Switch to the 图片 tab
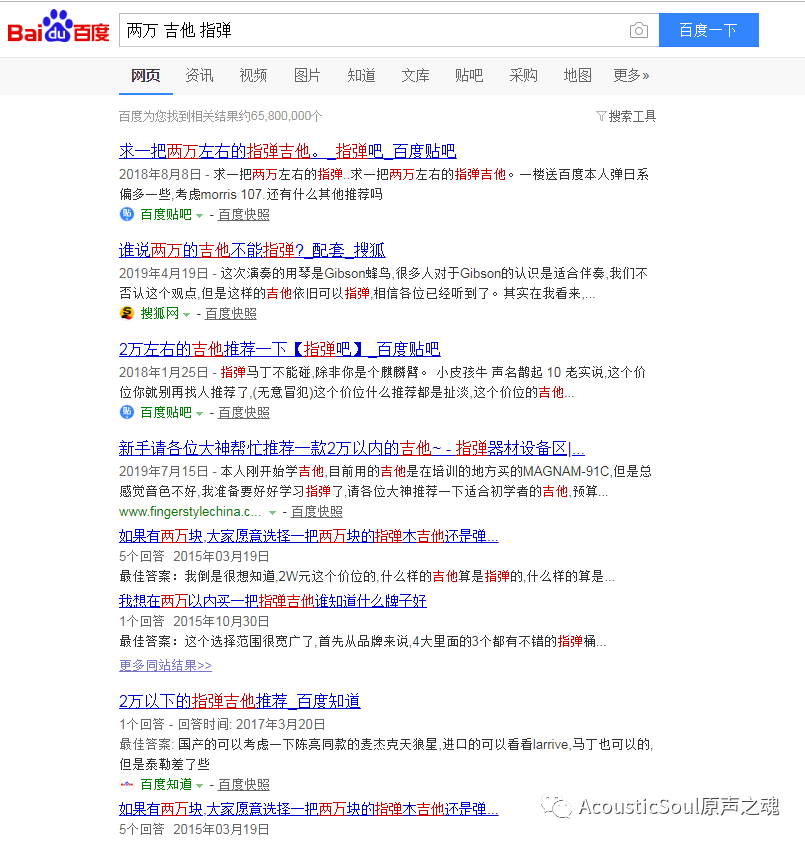Screen dimensions: 805x841 click(307, 76)
